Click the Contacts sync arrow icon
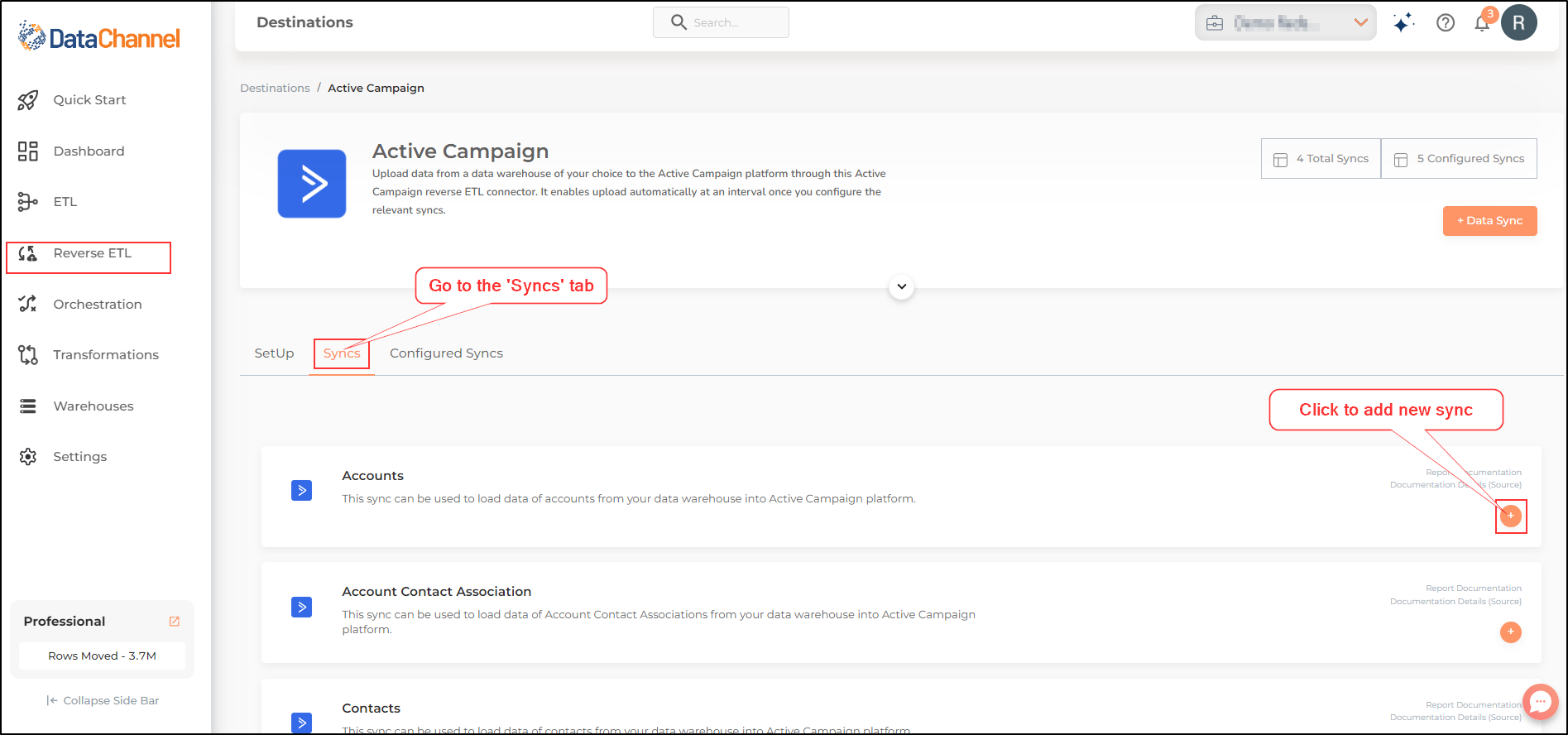Image resolution: width=1568 pixels, height=735 pixels. (302, 723)
